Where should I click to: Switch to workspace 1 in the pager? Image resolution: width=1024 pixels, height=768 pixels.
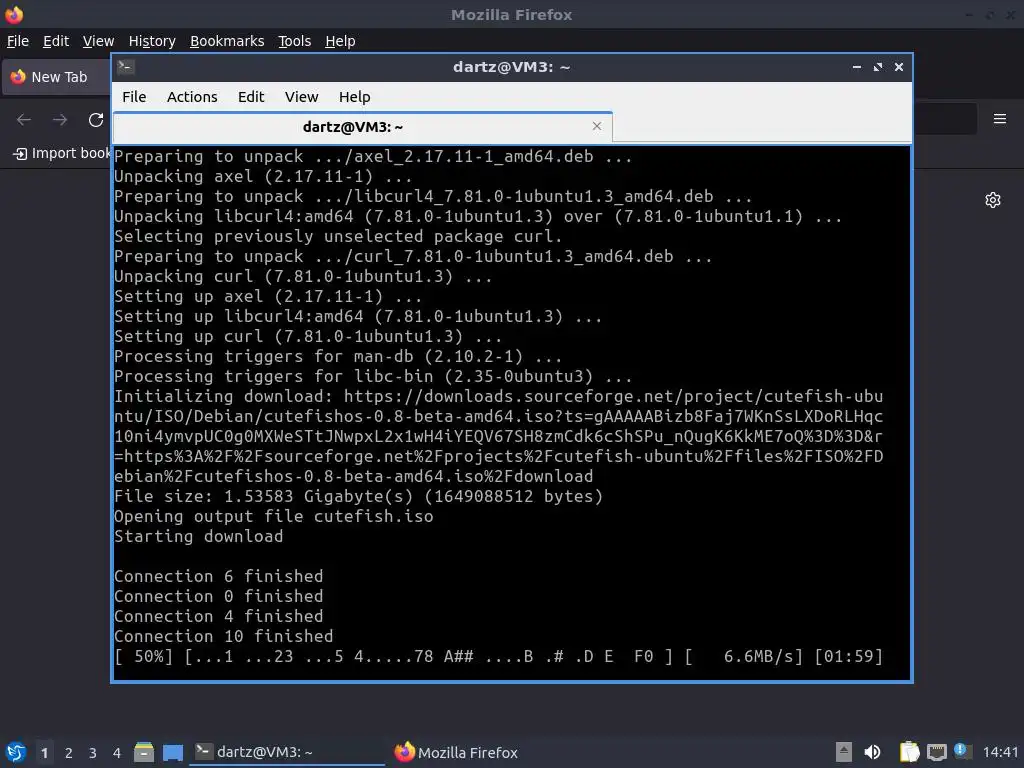[x=44, y=752]
